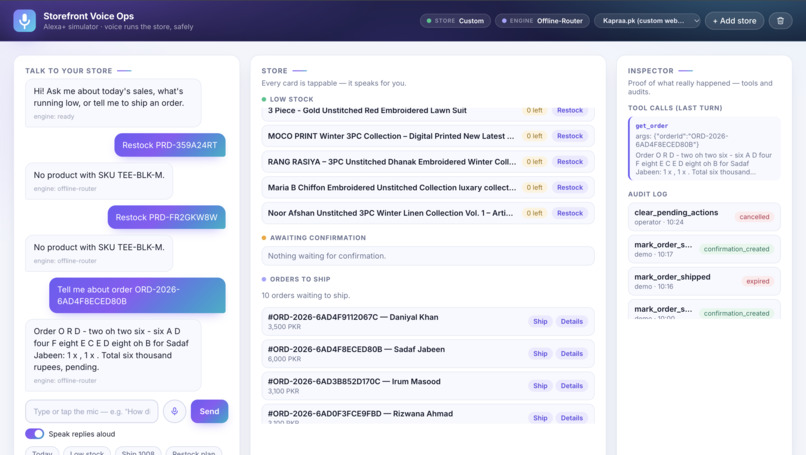This screenshot has width=806, height=455.
Task: Click the trash icon in the header
Action: [x=780, y=21]
